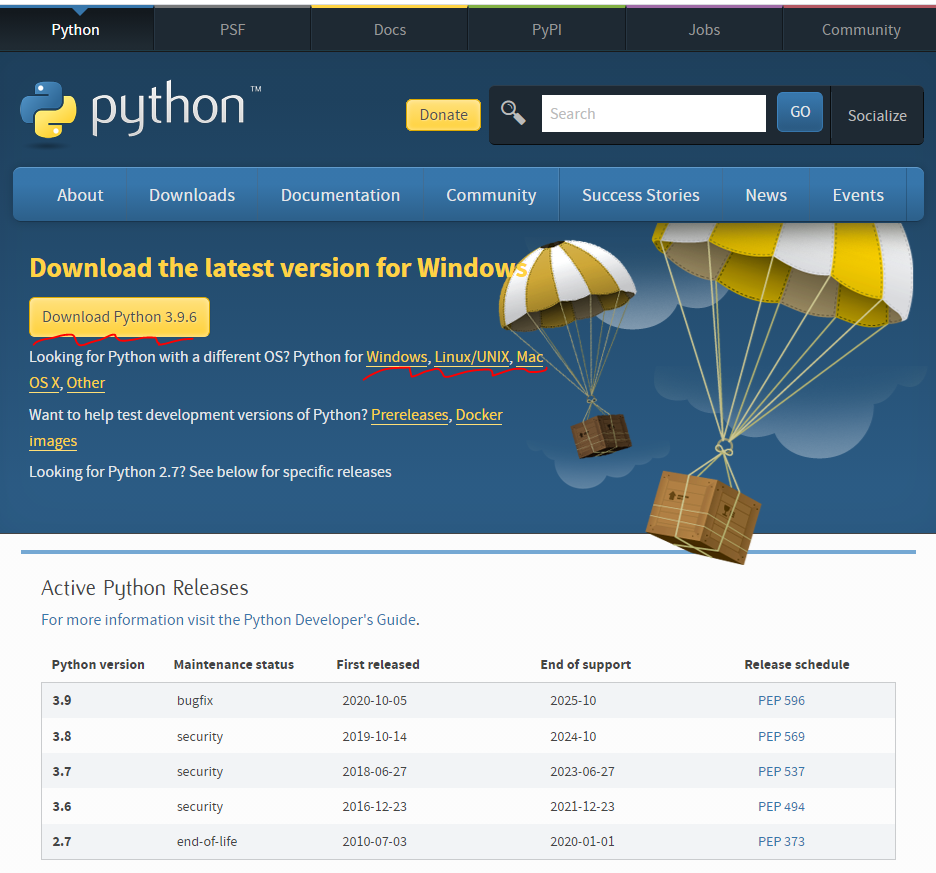Follow the Linux/UNIX download link
Image resolution: width=936 pixels, height=873 pixels.
pos(472,357)
